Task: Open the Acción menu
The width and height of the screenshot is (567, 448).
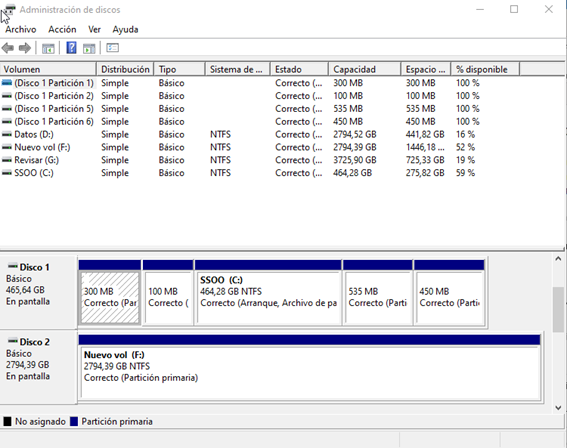Action: pyautogui.click(x=62, y=29)
